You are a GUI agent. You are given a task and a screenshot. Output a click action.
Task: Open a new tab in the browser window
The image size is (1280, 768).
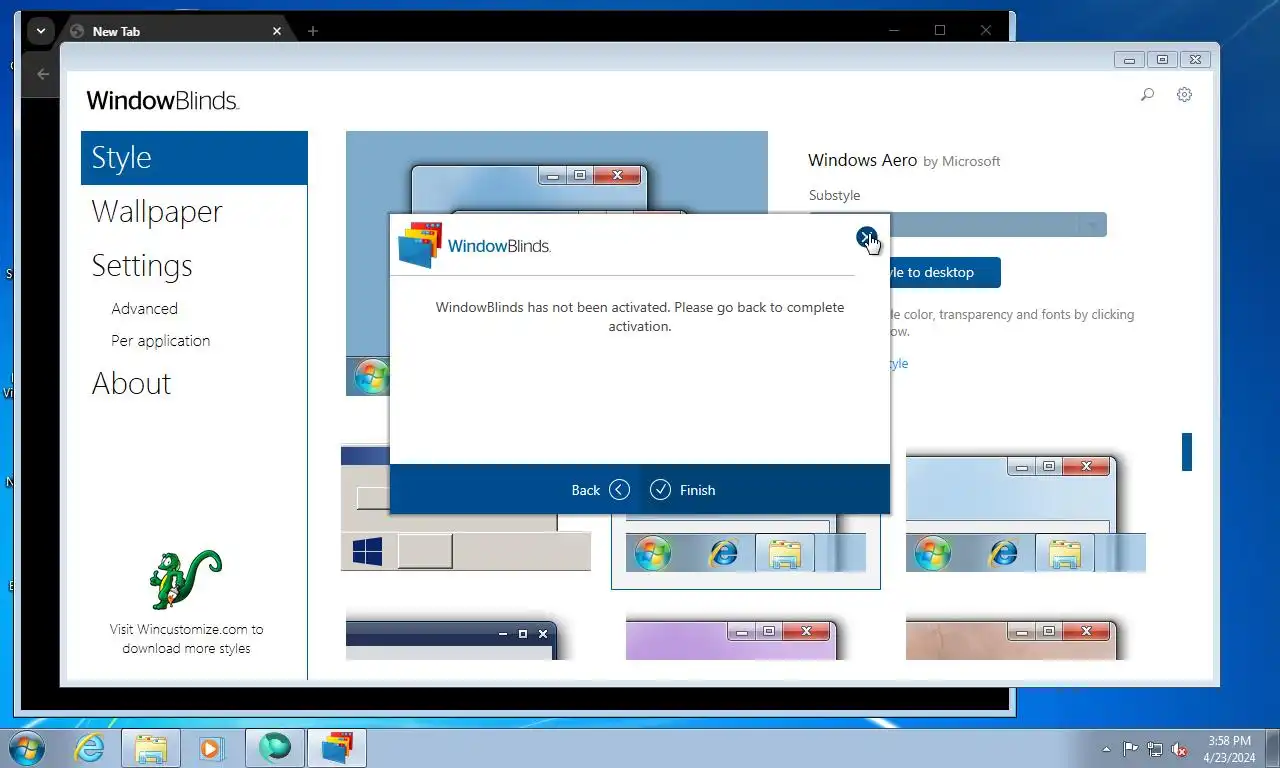[313, 31]
